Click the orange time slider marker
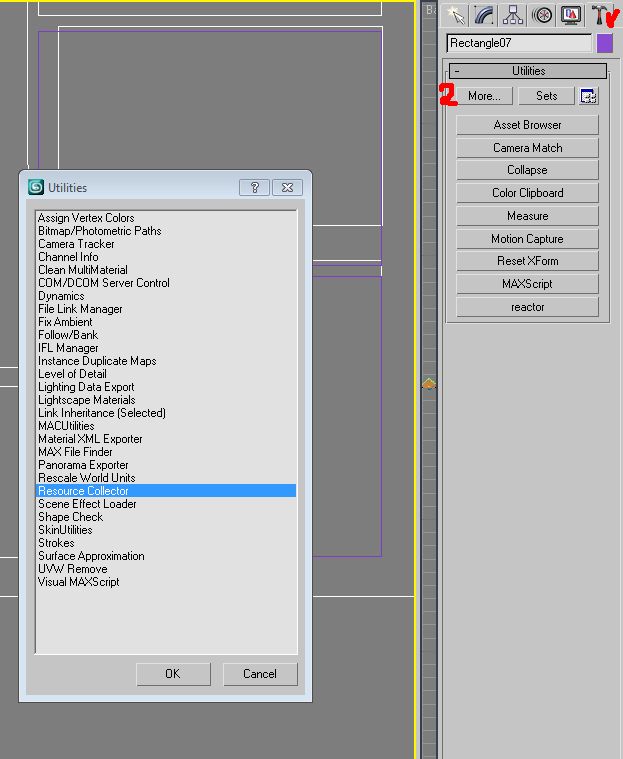Viewport: 623px width, 759px height. coord(429,384)
